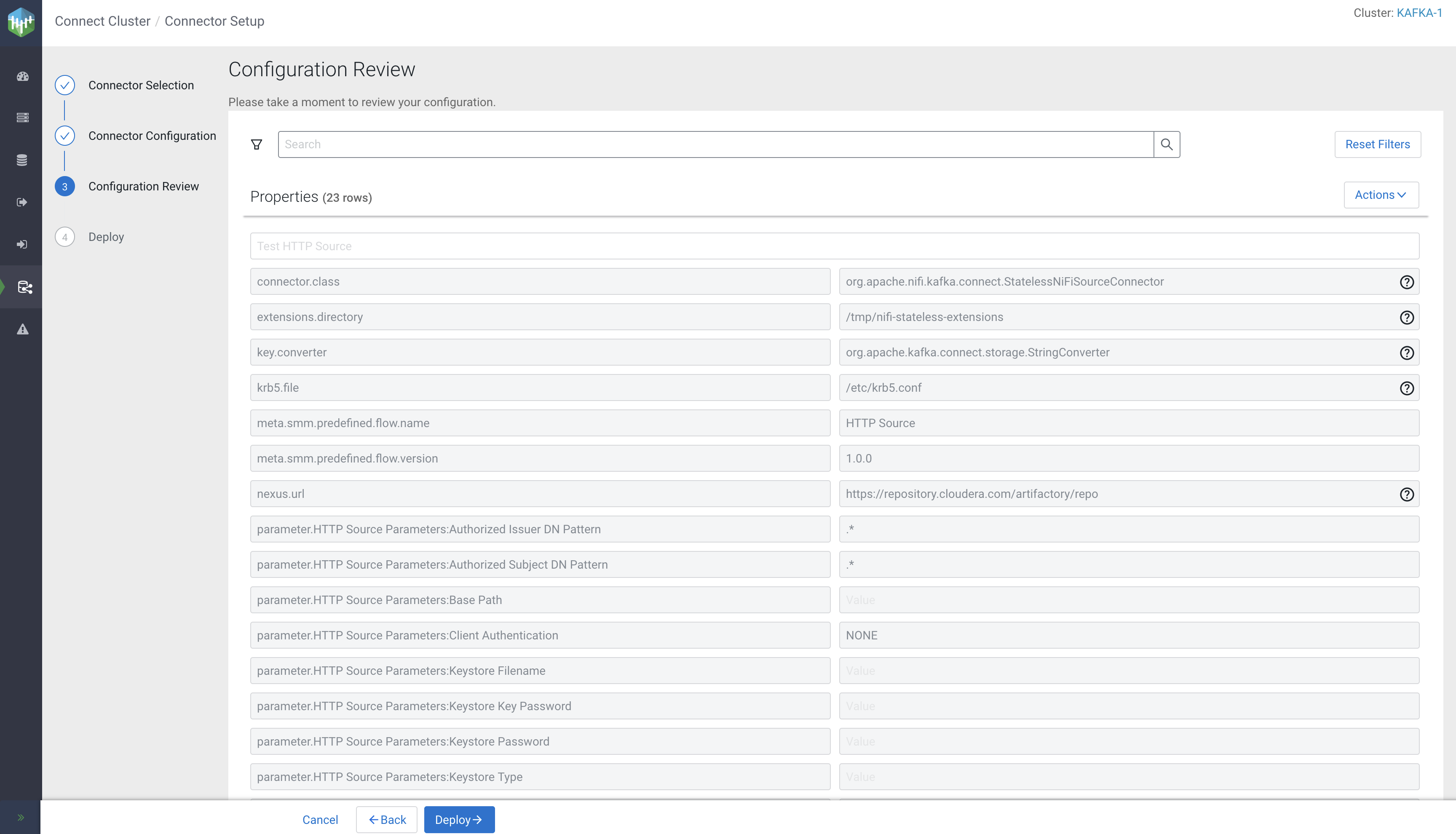Show help for connector.class property
This screenshot has width=1456, height=834.
pyautogui.click(x=1406, y=282)
